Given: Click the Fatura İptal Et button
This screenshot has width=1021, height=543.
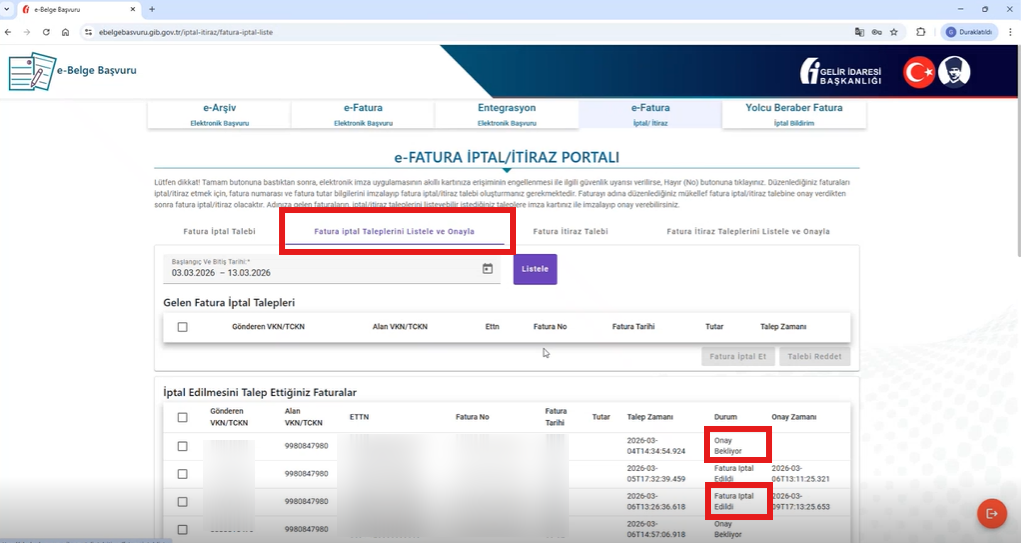Looking at the screenshot, I should pos(738,356).
